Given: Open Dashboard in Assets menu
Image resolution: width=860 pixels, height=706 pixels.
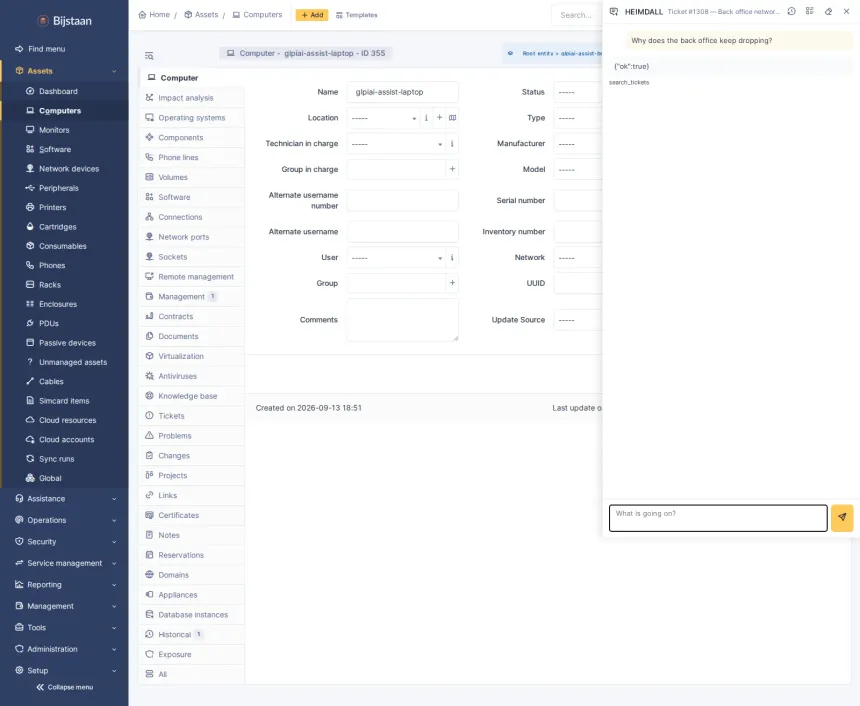Looking at the screenshot, I should pos(65,91).
